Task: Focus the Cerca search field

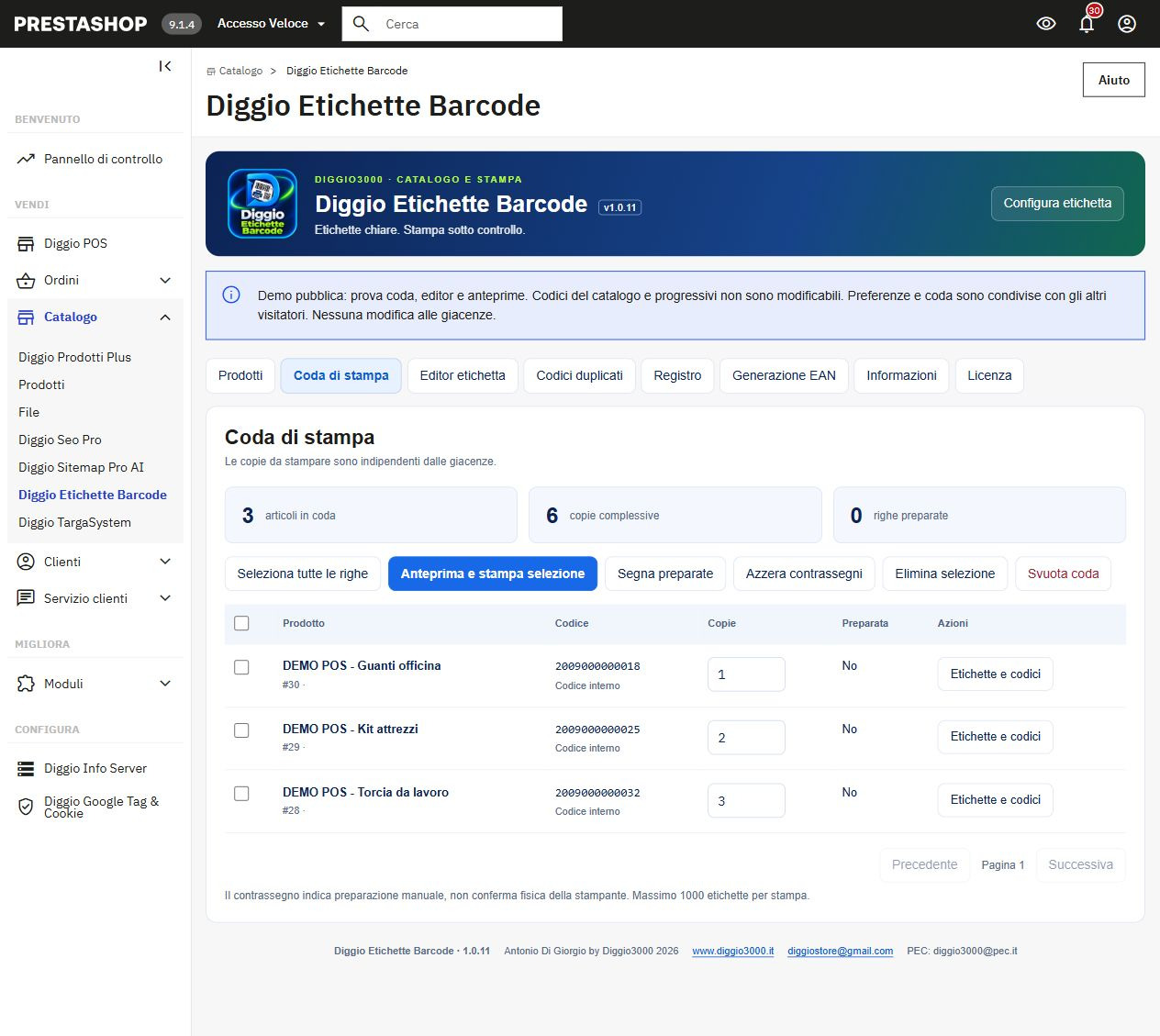Action: point(452,24)
